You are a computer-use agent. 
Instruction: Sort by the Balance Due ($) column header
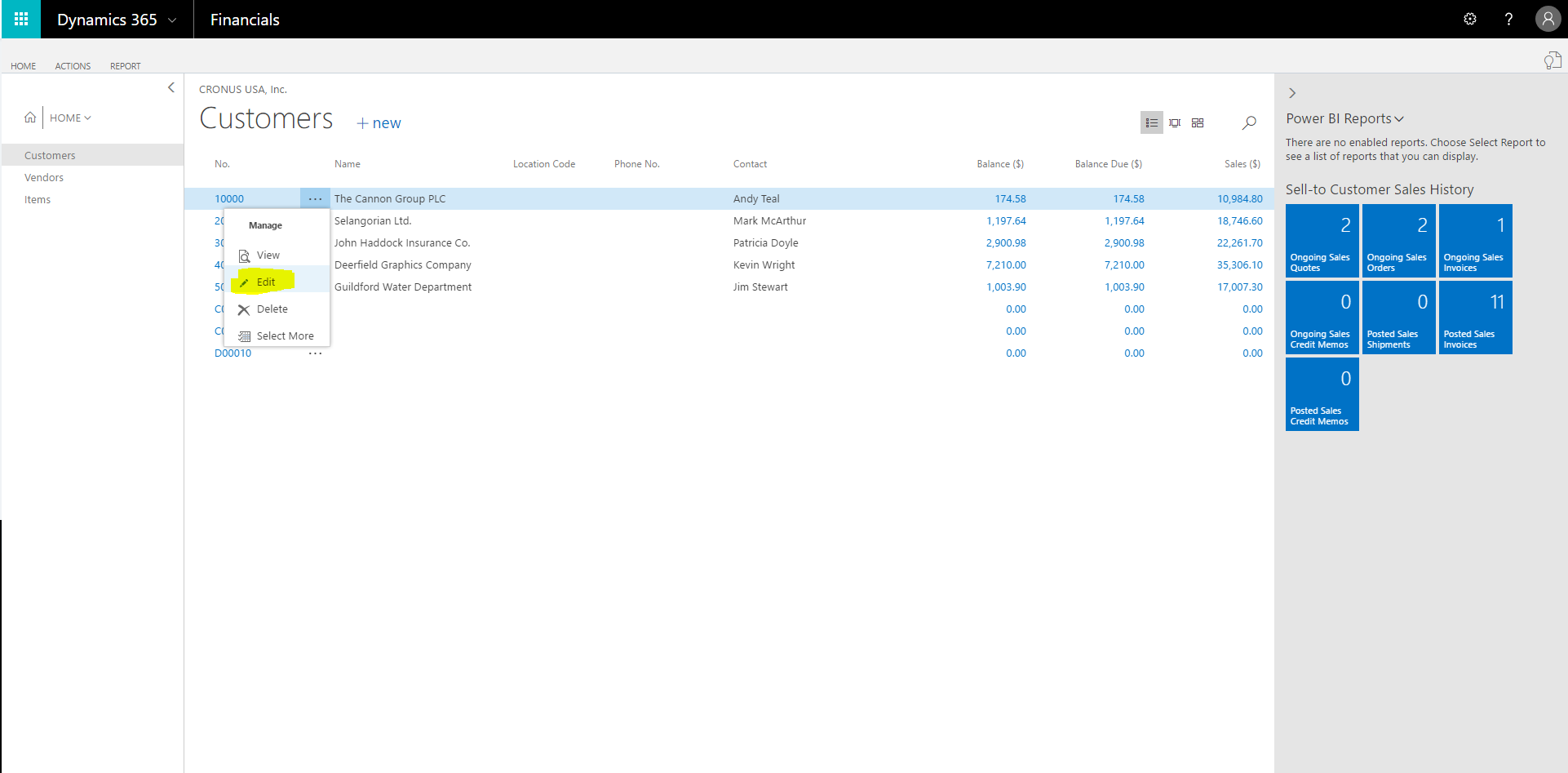[x=1108, y=164]
